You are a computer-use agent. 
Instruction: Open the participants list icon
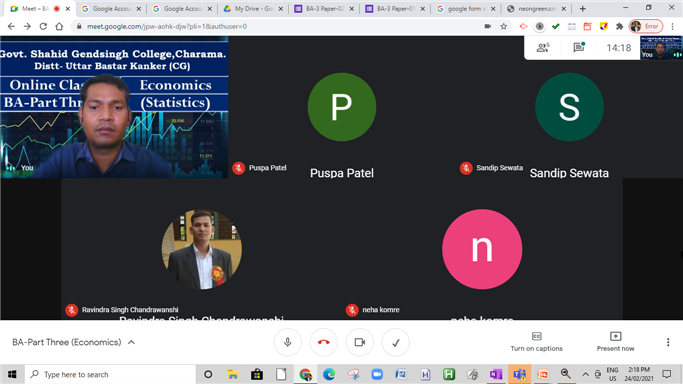[543, 47]
